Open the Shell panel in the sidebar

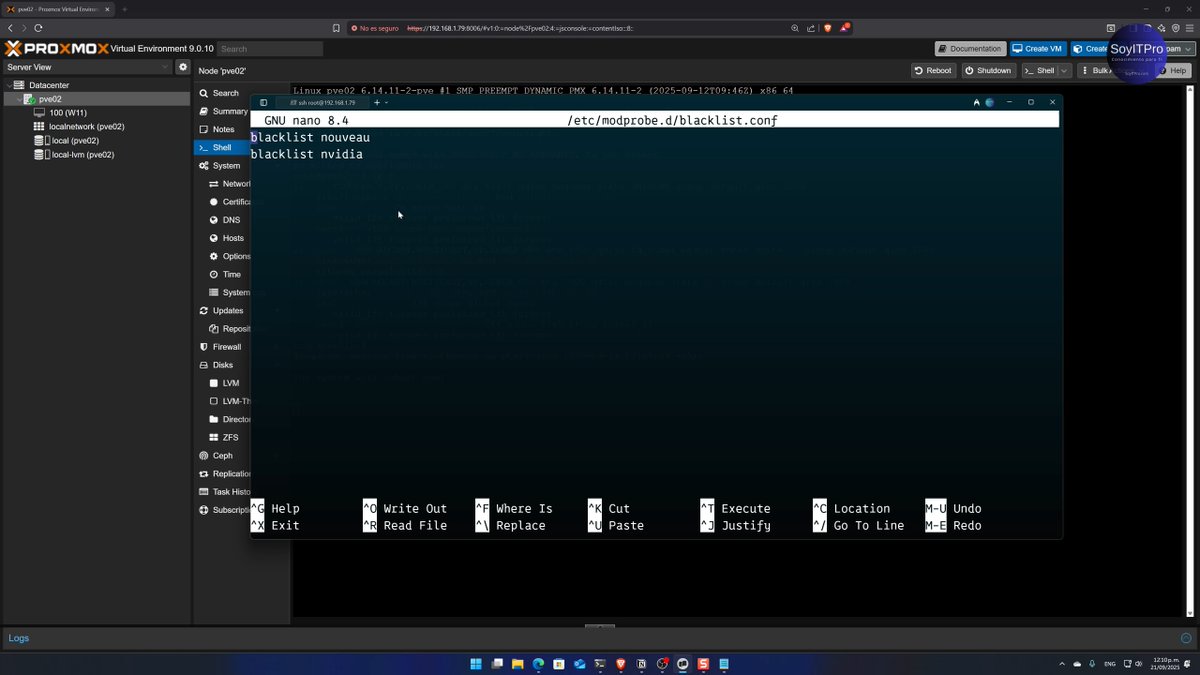(x=222, y=147)
